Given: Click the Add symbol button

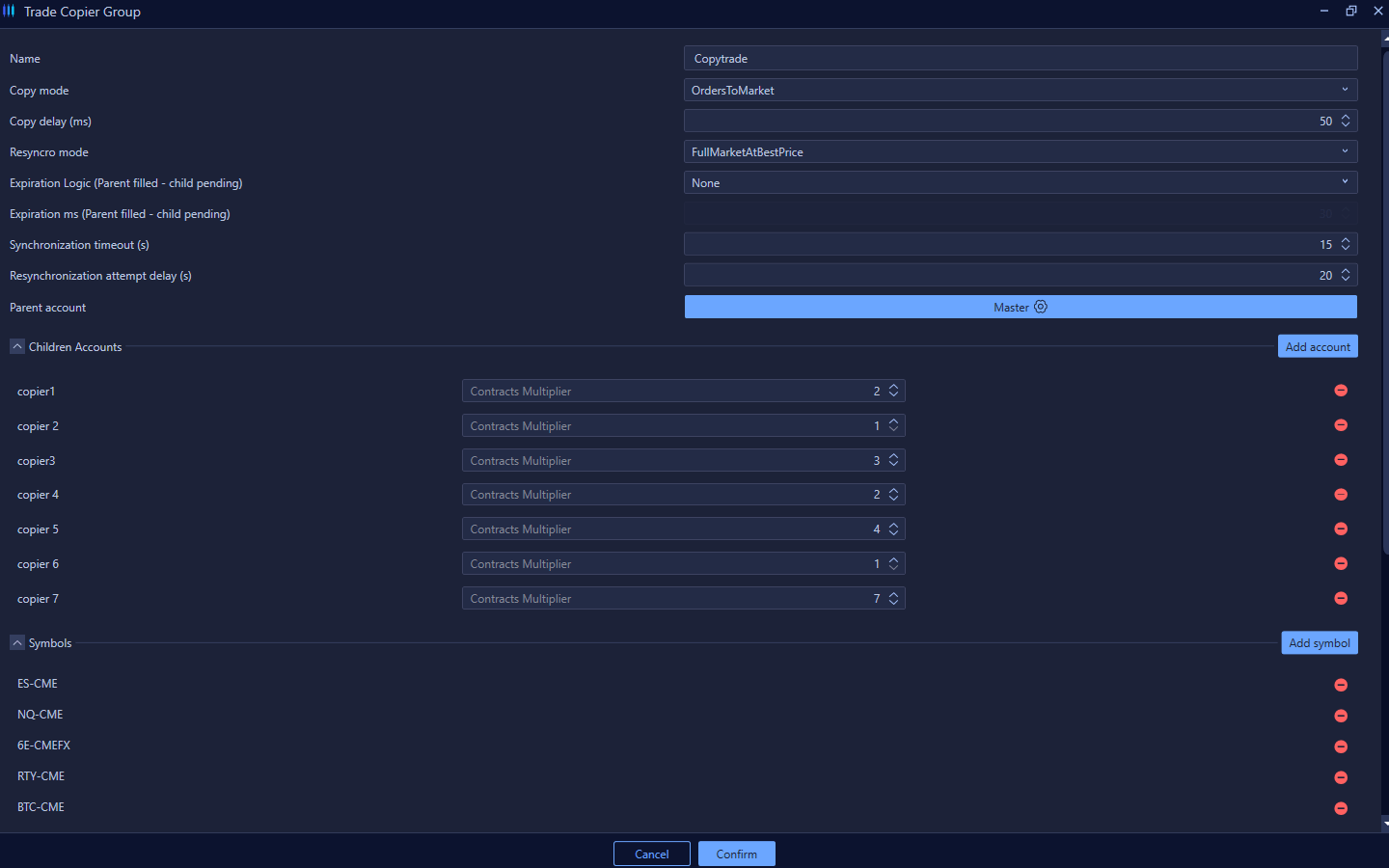Looking at the screenshot, I should pos(1319,643).
